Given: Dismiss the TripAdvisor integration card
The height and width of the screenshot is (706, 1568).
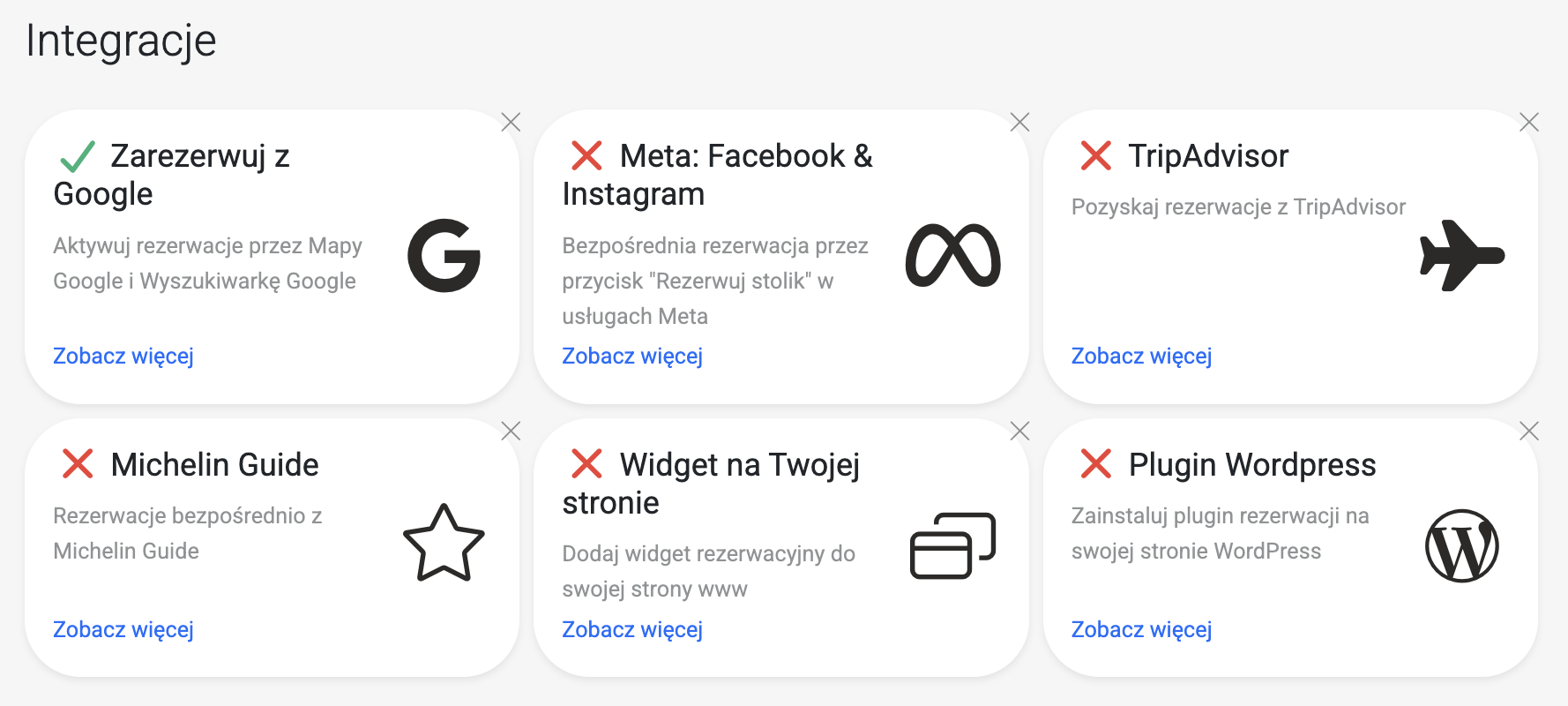Looking at the screenshot, I should coord(1529,122).
